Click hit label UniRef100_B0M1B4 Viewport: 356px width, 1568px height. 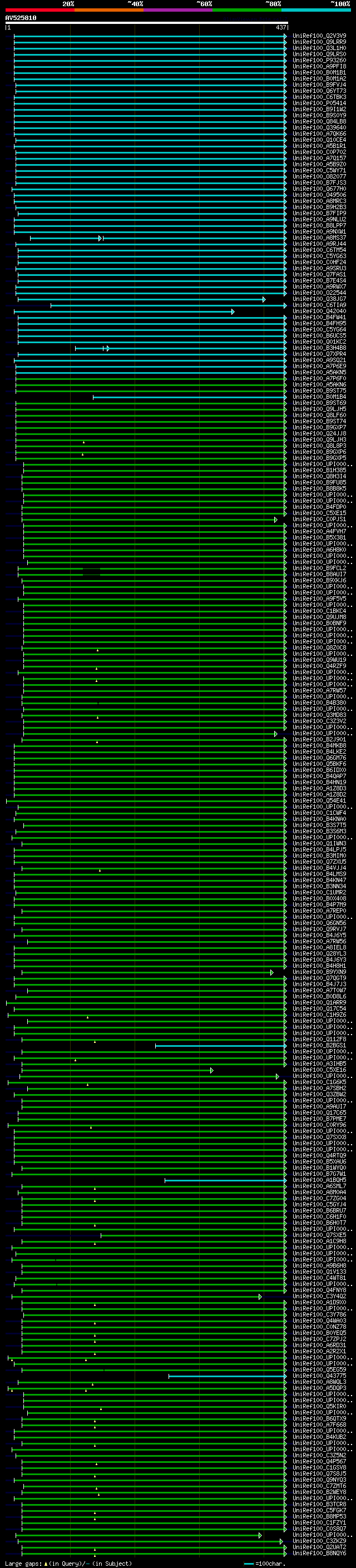(x=319, y=397)
